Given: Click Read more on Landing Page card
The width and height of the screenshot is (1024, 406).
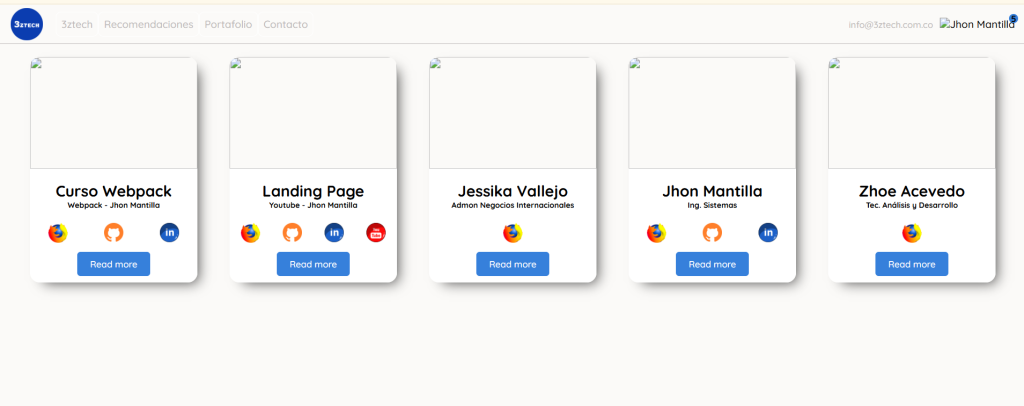Looking at the screenshot, I should (313, 264).
